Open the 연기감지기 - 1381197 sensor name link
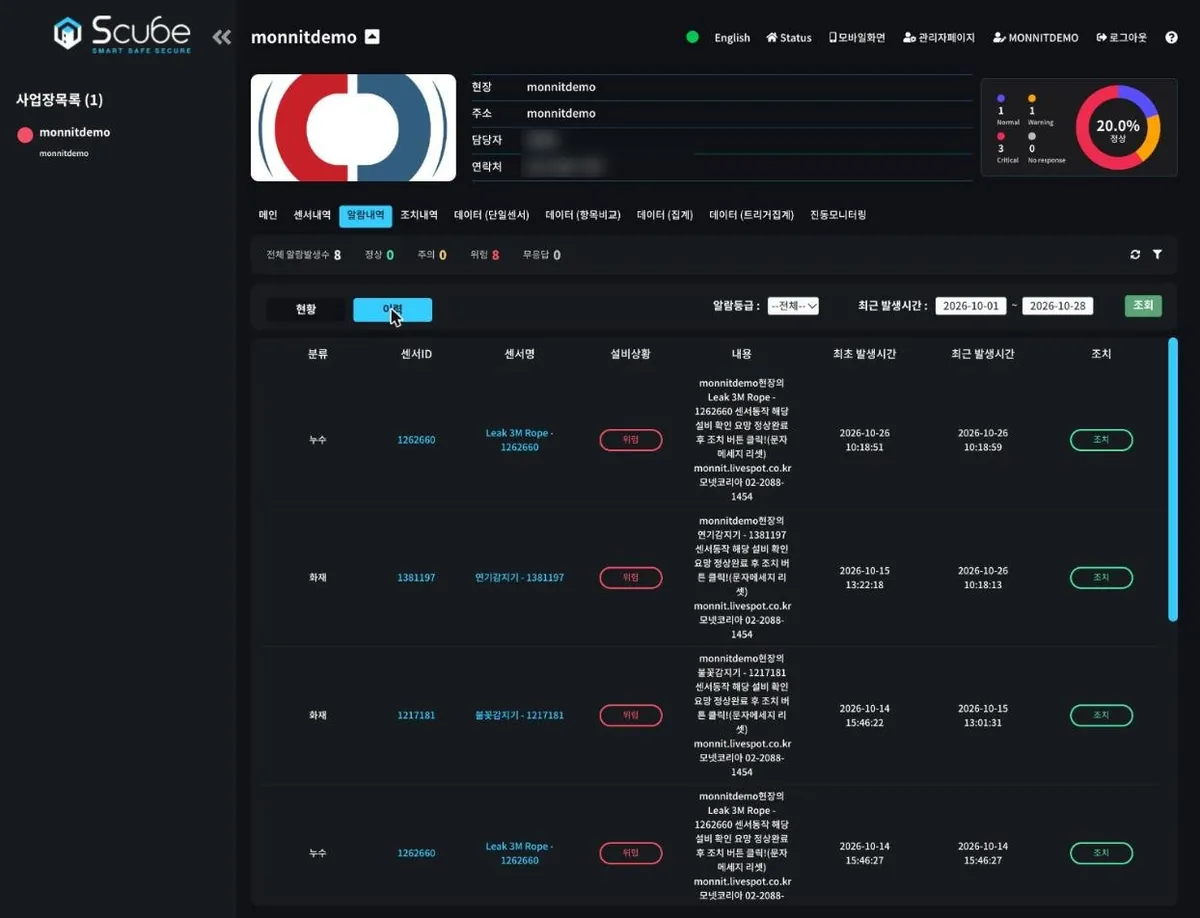This screenshot has width=1200, height=918. [519, 578]
